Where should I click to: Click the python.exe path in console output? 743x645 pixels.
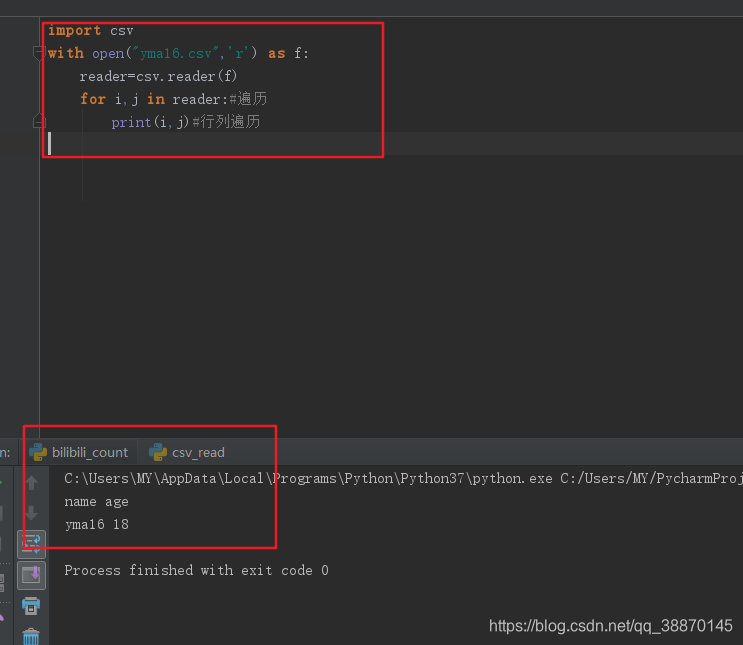308,479
